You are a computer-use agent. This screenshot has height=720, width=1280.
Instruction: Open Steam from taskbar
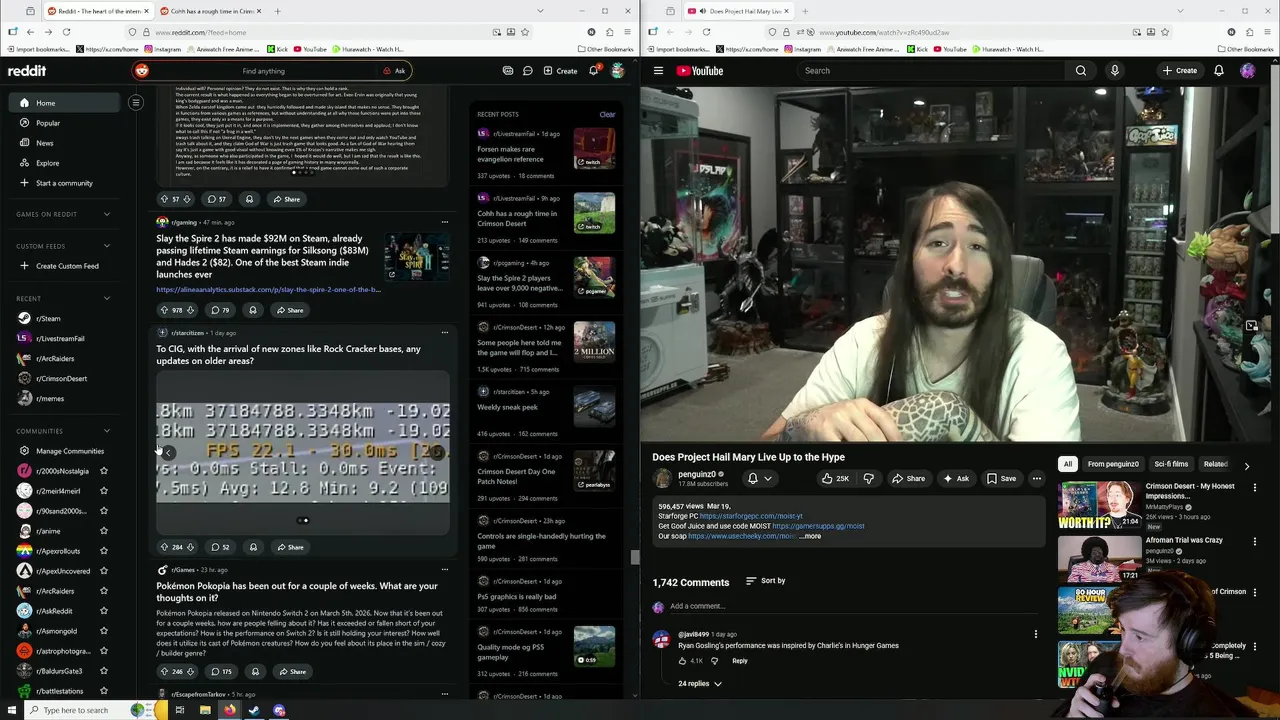(x=254, y=710)
